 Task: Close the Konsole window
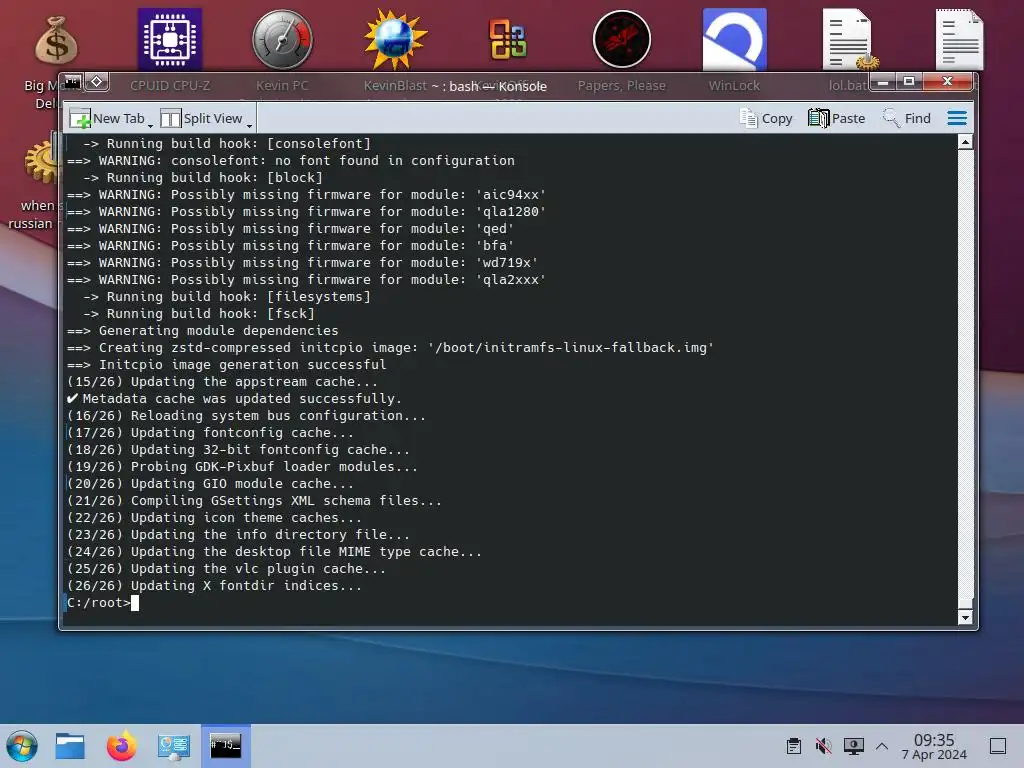coord(948,82)
